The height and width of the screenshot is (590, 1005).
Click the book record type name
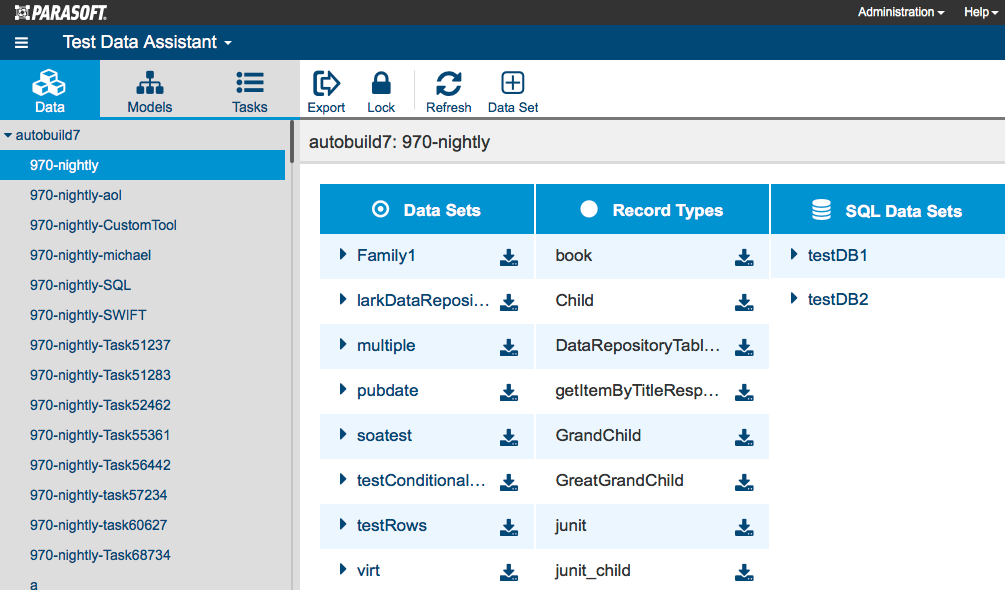pyautogui.click(x=574, y=256)
